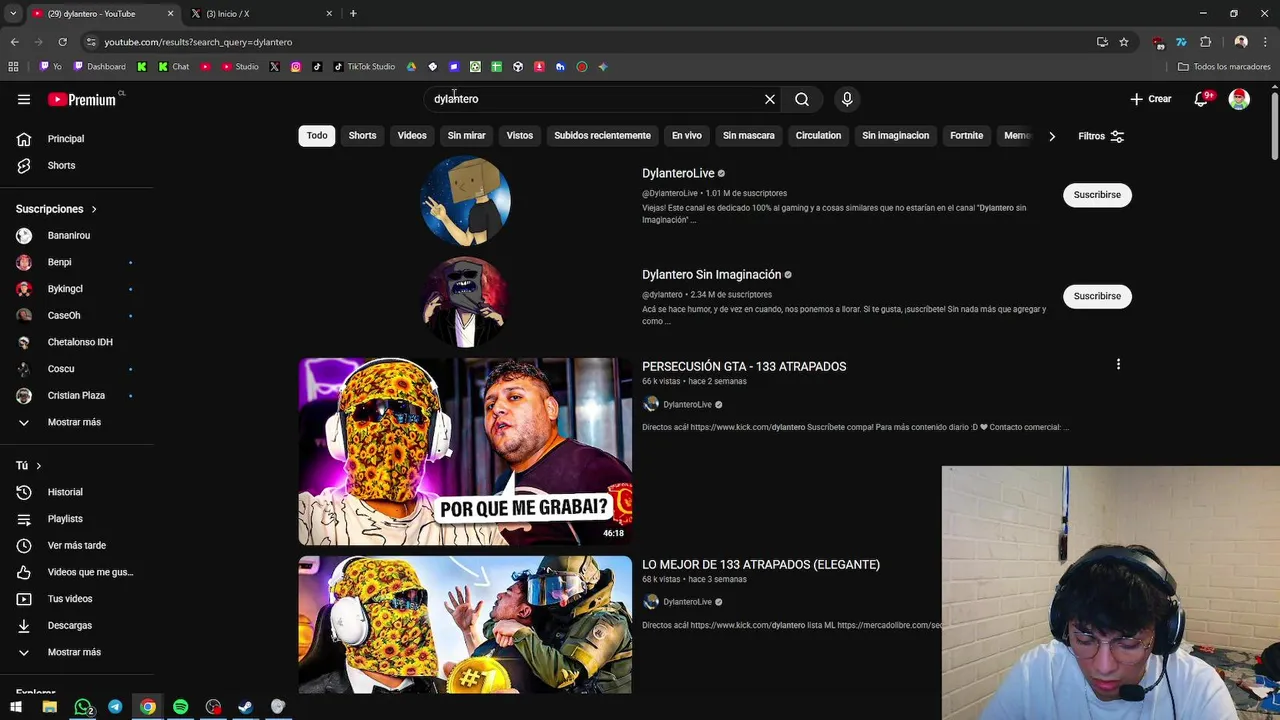Open Dylantero Sin Imaginación channel avatar

pos(465,301)
